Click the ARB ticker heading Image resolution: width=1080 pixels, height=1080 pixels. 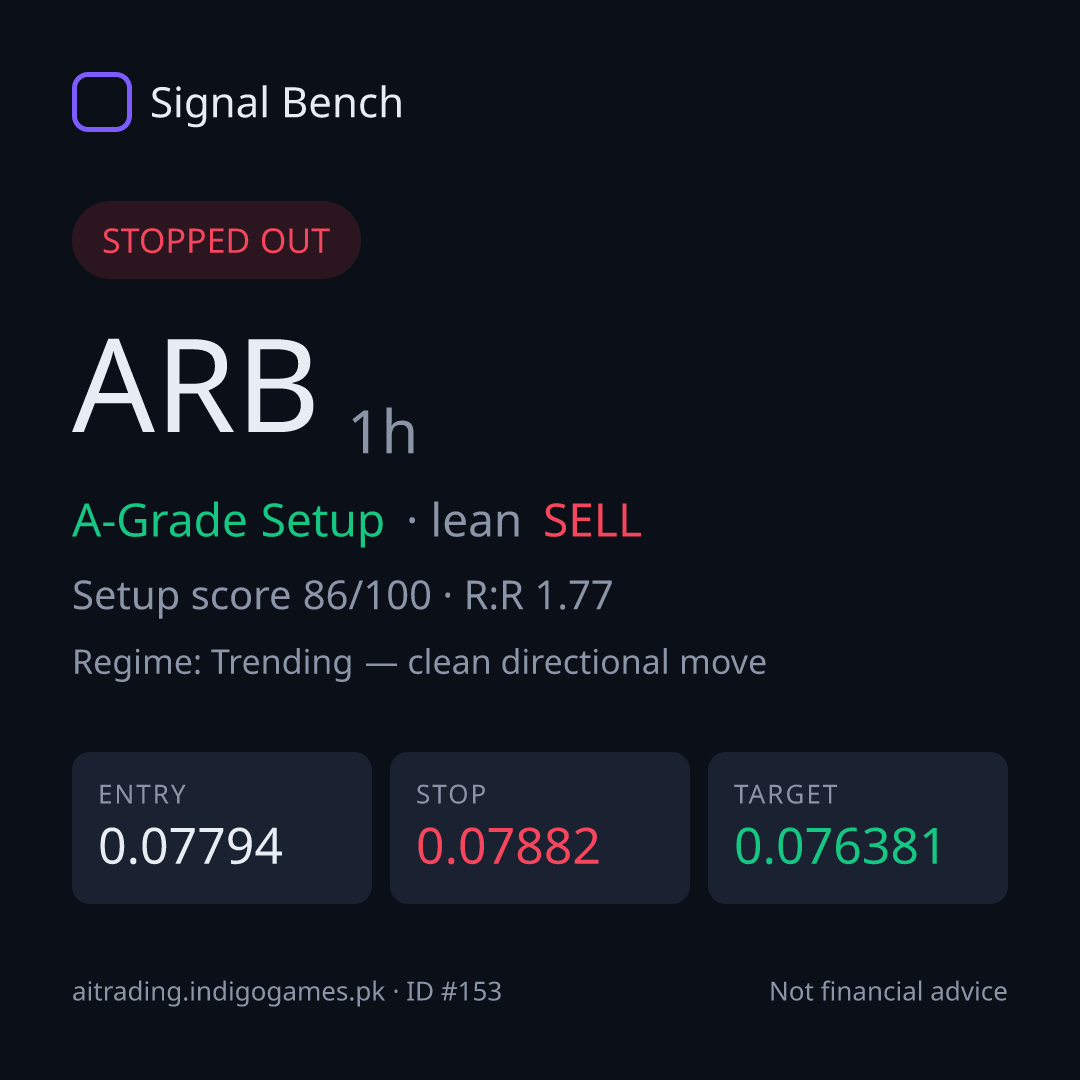click(194, 385)
